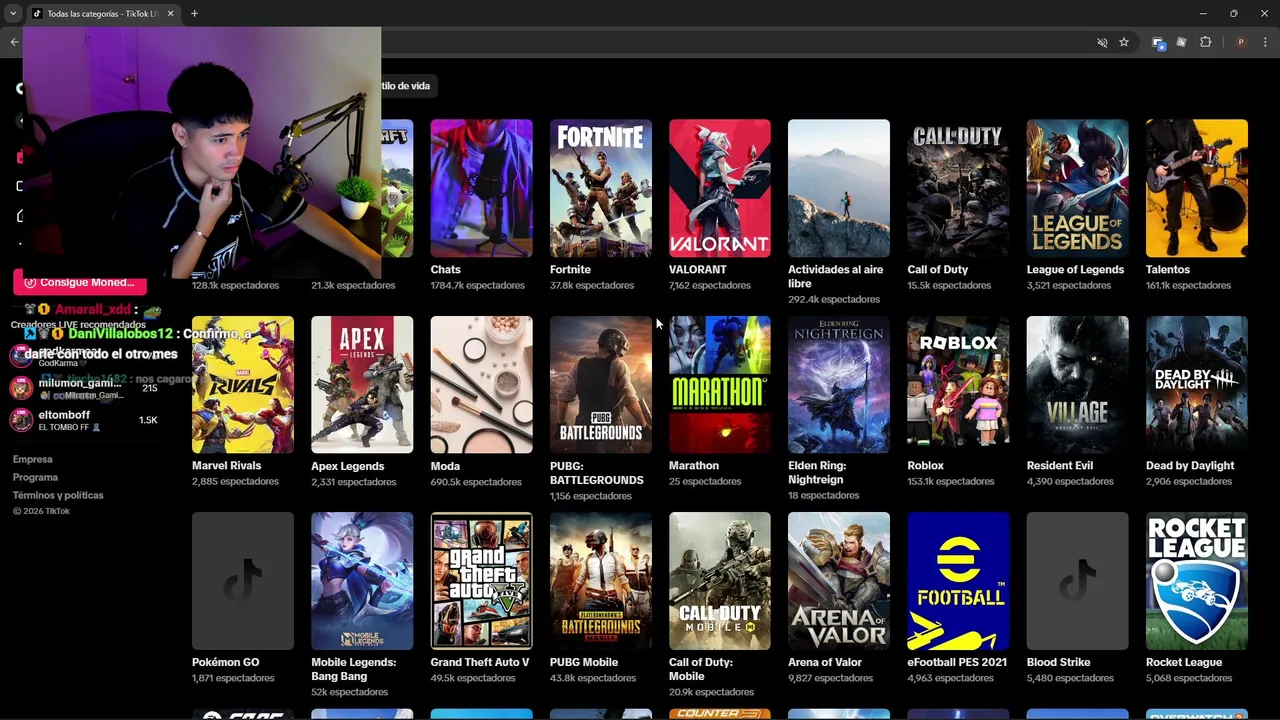Click the '© 2026 TikTok' copyright text
Image resolution: width=1280 pixels, height=720 pixels.
pos(41,511)
